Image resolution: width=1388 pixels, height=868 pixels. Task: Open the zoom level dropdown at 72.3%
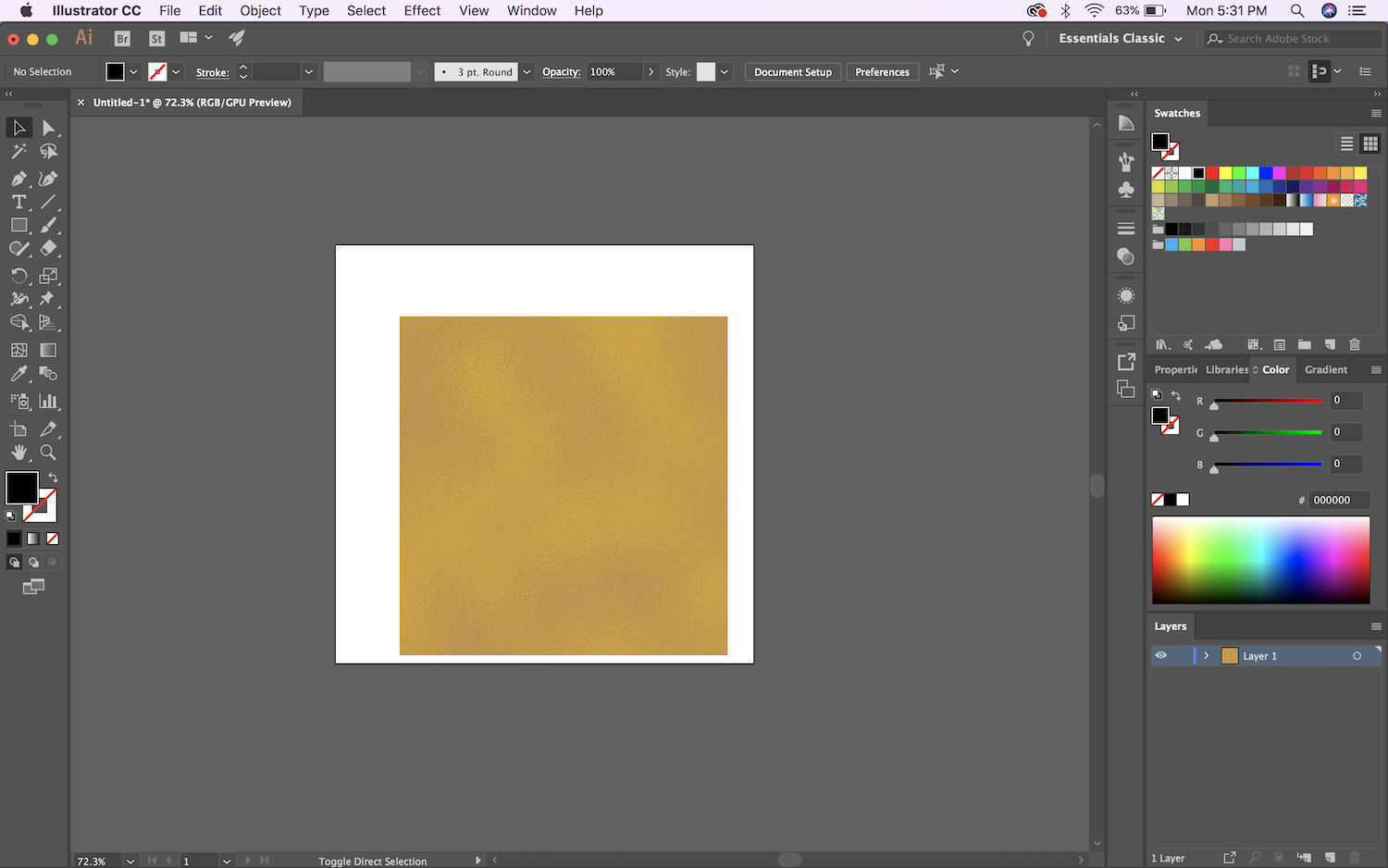(130, 861)
